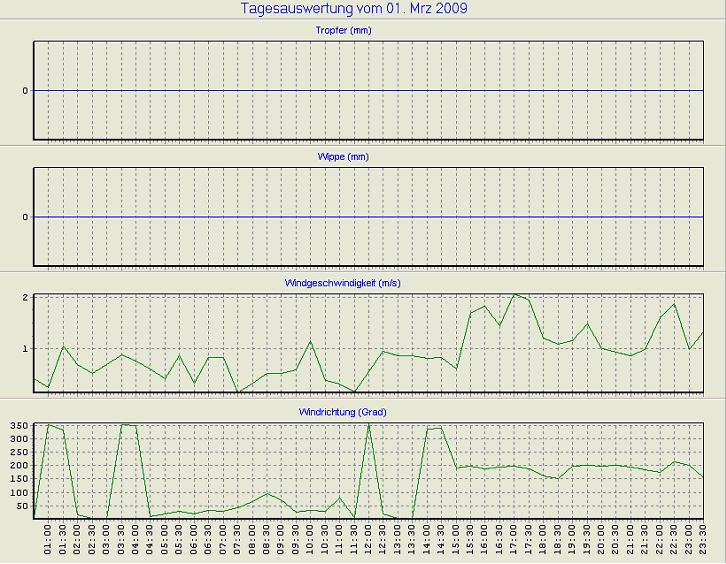The height and width of the screenshot is (564, 726).
Task: Click the 2 label on the Windgeschwindigkeit axis
Action: pyautogui.click(x=24, y=298)
